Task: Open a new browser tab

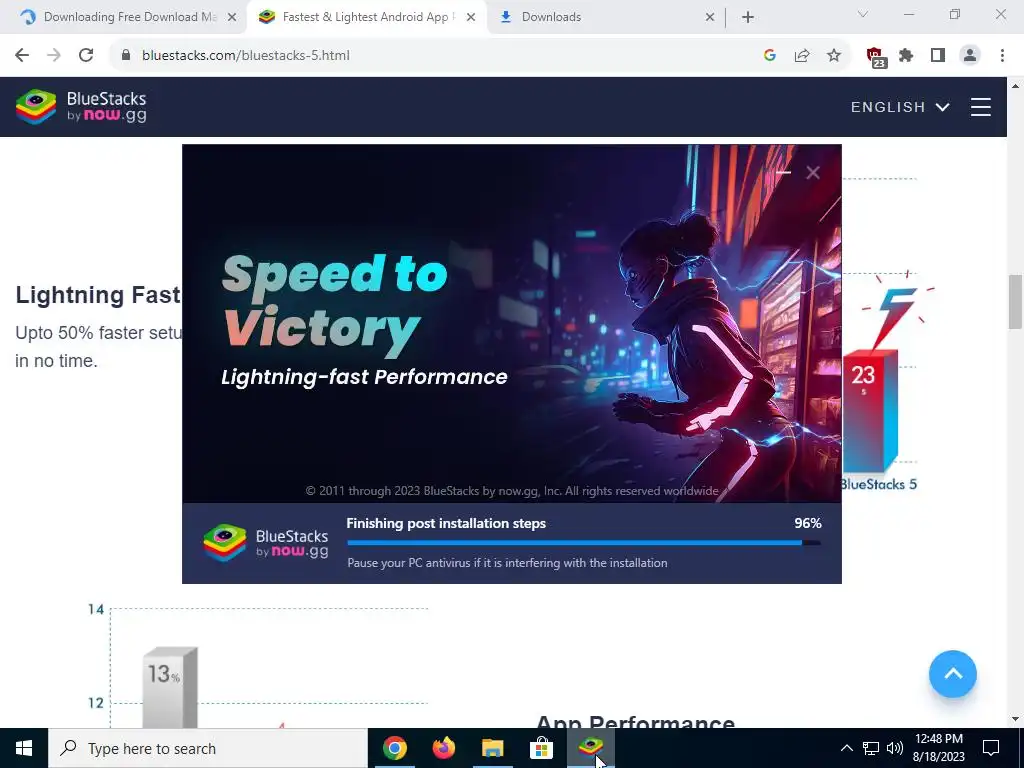Action: [x=748, y=18]
